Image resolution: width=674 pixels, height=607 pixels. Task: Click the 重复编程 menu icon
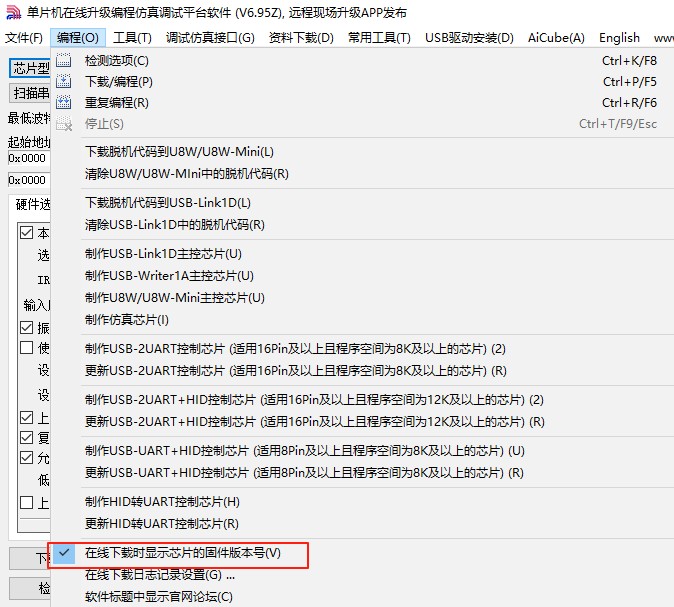[x=64, y=103]
